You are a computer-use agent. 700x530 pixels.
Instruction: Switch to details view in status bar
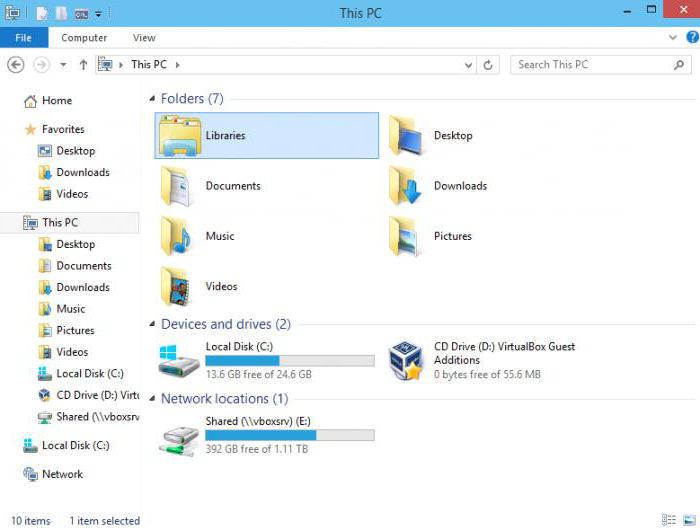click(x=668, y=521)
